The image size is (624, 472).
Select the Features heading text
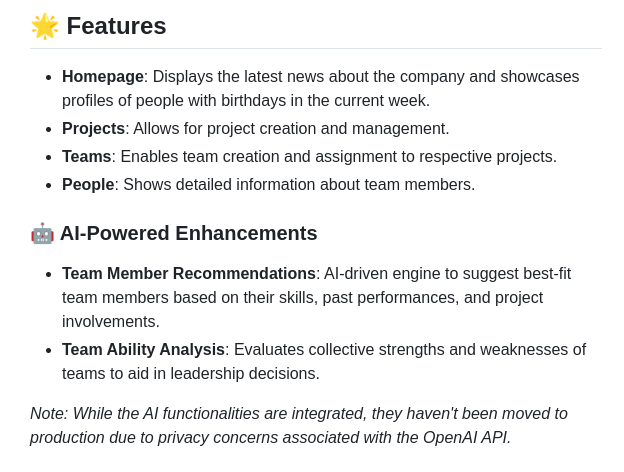(x=116, y=26)
